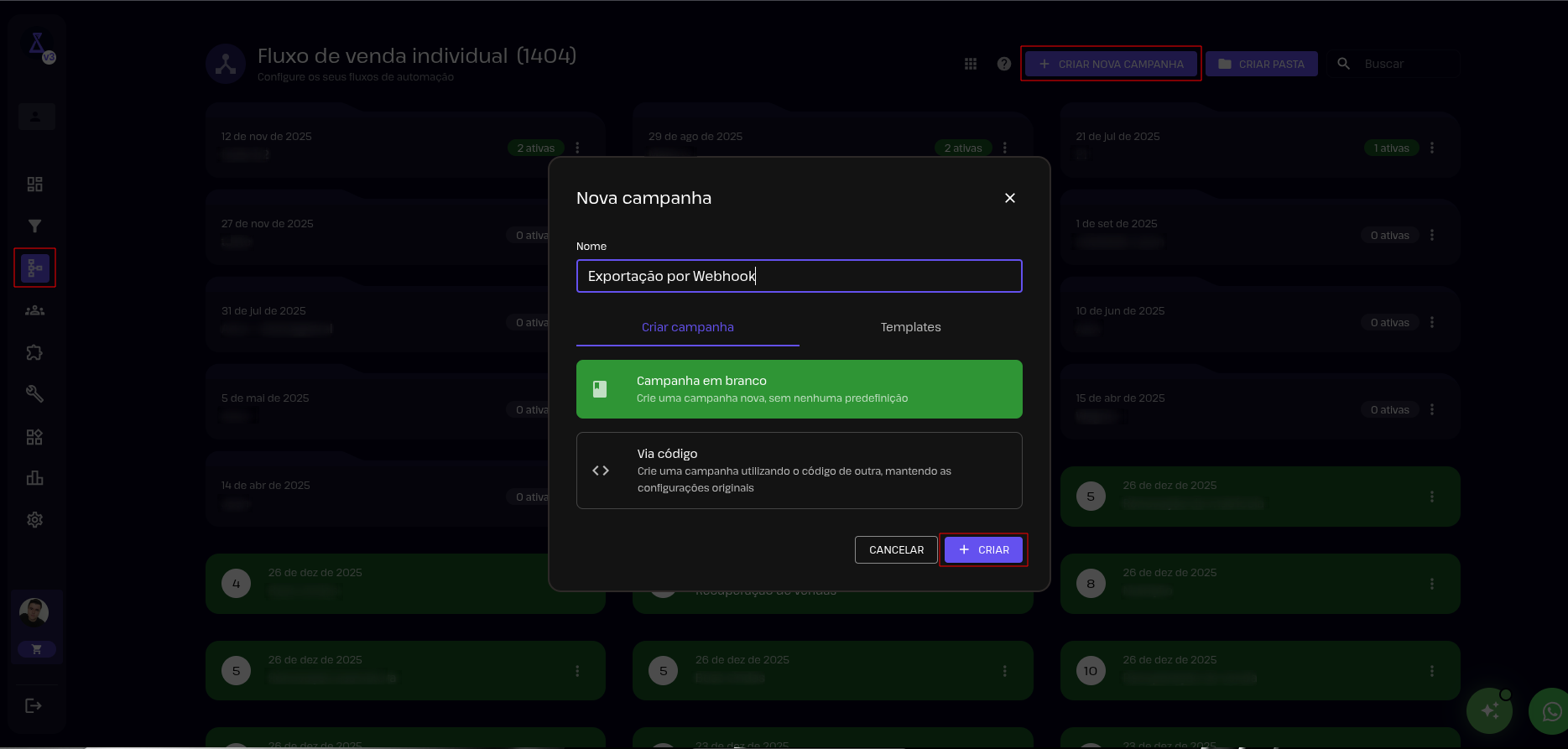Click Cancelar to dismiss the dialog

(896, 550)
